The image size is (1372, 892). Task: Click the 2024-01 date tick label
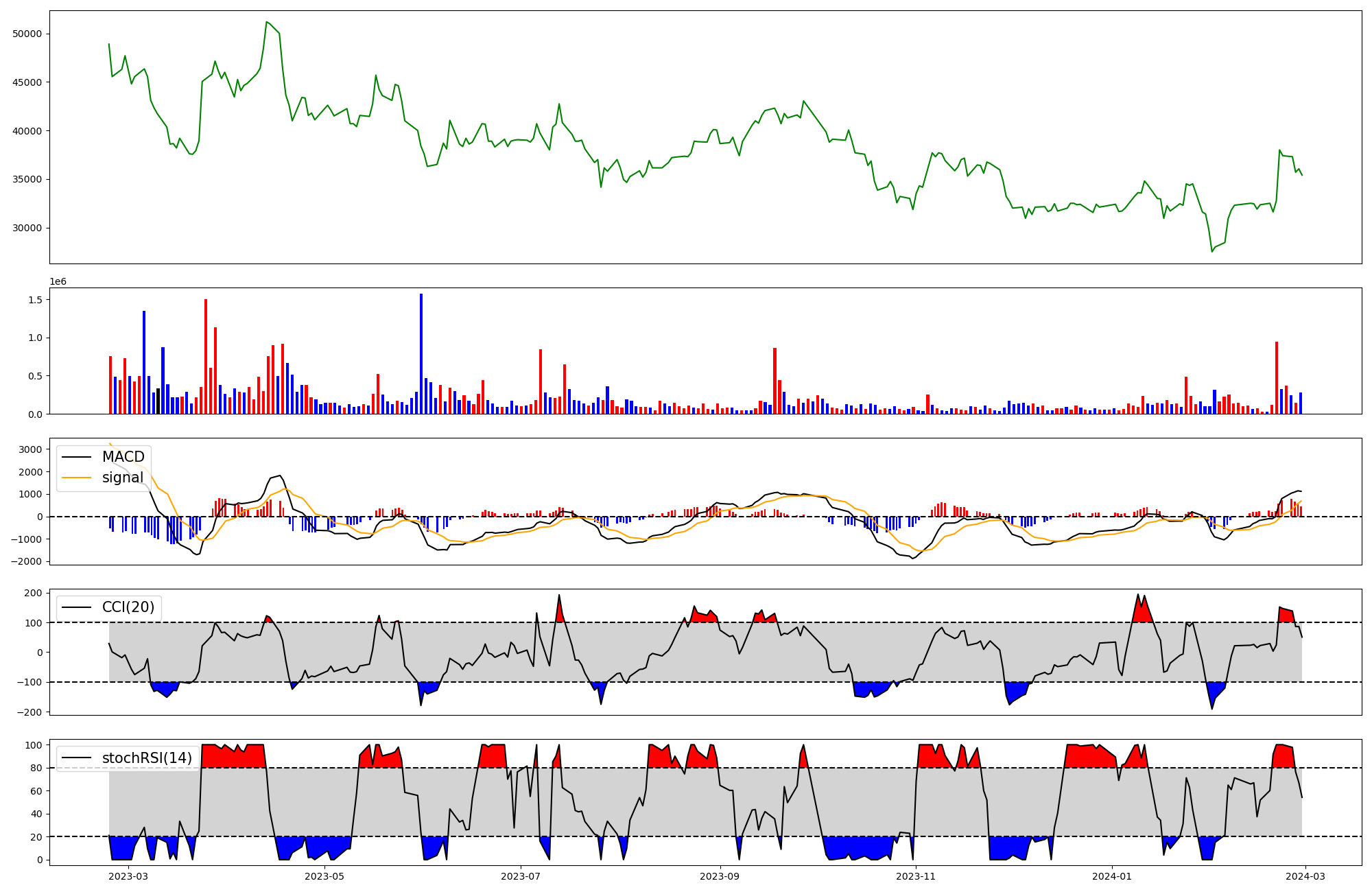click(1112, 876)
